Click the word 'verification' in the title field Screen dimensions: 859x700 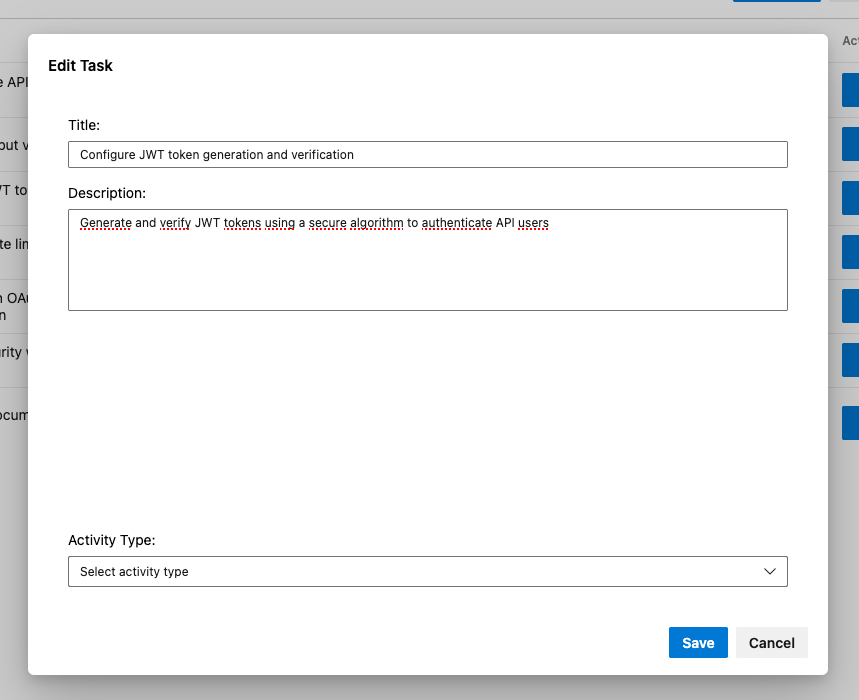pos(321,155)
